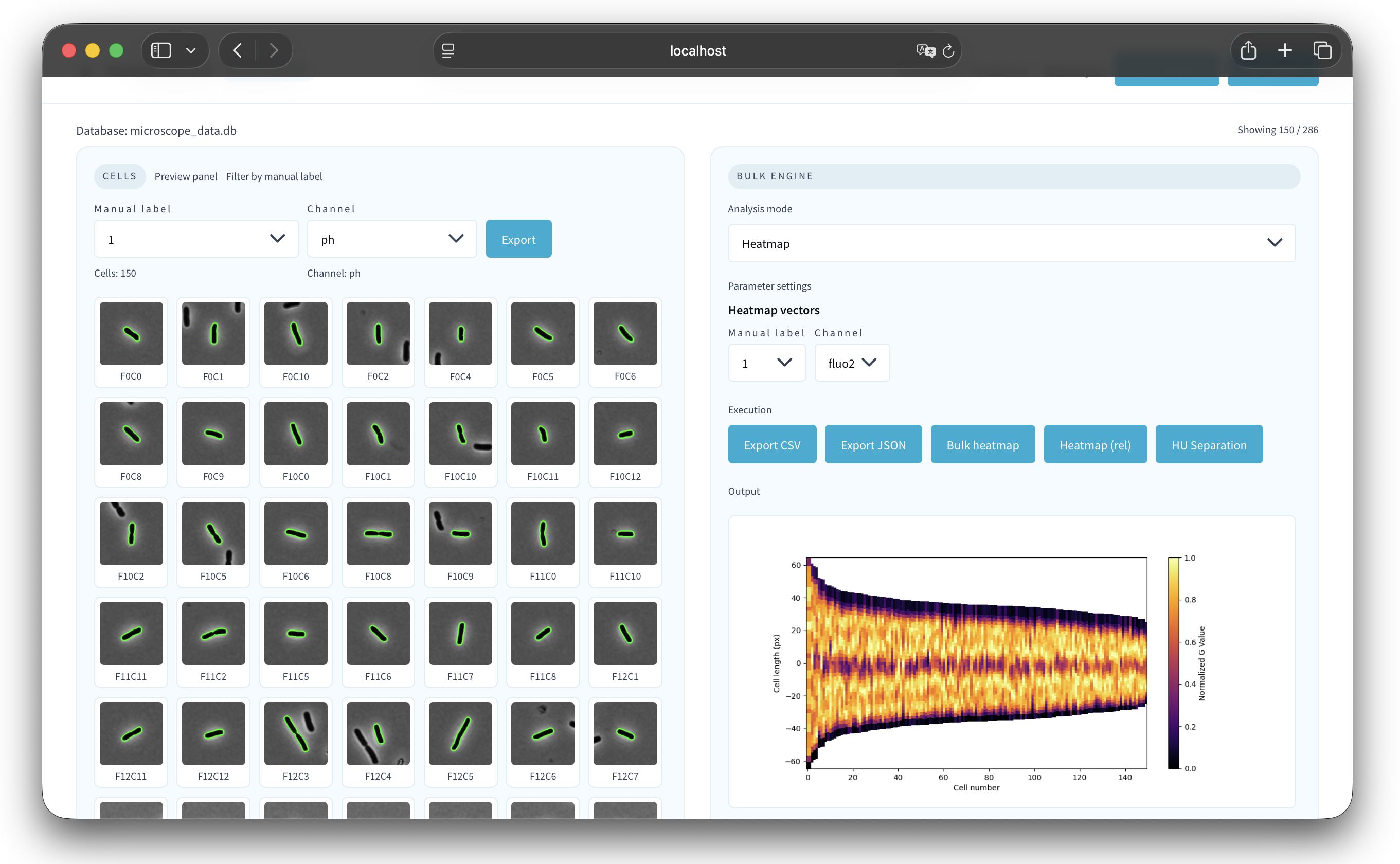1400x864 pixels.
Task: Select cell thumbnail F10C0
Action: pyautogui.click(x=295, y=442)
